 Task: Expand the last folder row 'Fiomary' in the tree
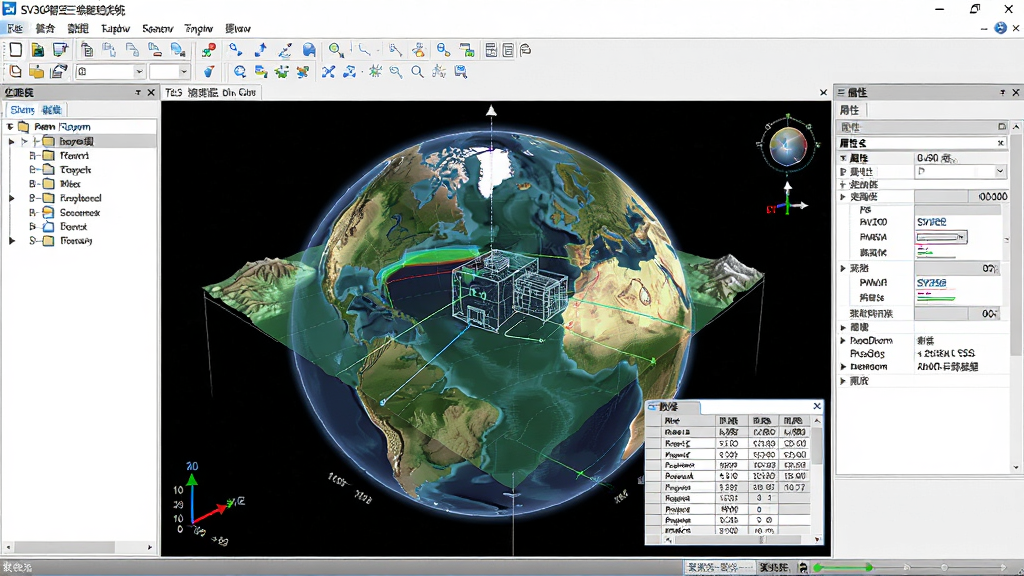point(12,241)
